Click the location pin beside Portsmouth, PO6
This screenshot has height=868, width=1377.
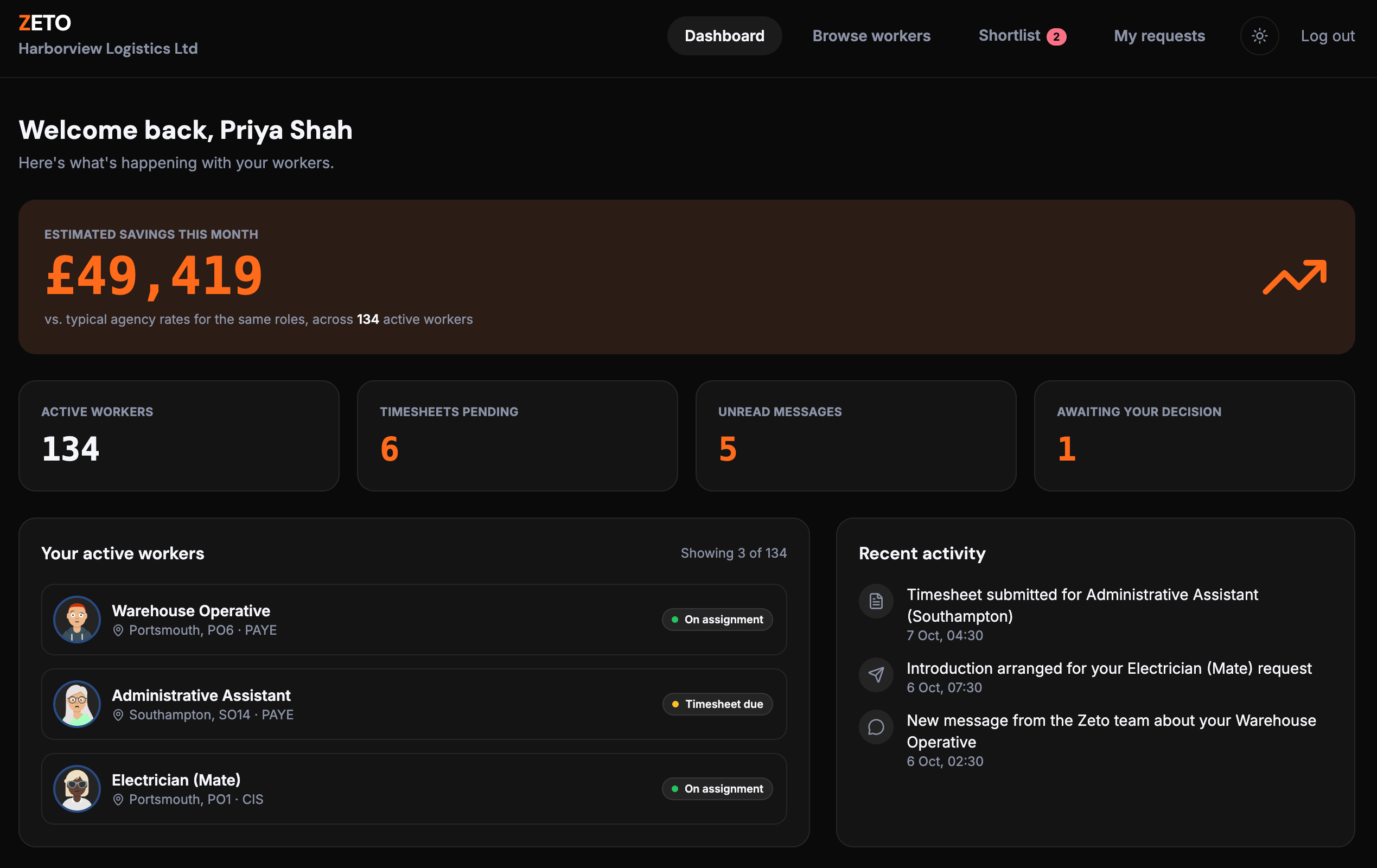pos(118,630)
